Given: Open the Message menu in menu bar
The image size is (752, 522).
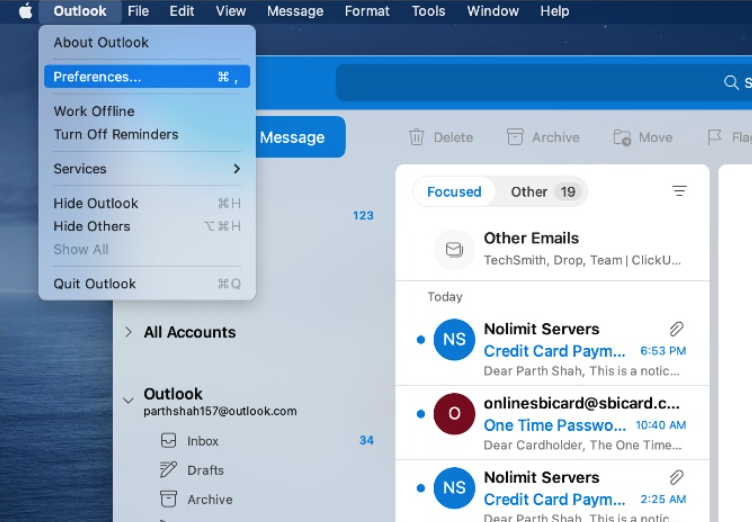Looking at the screenshot, I should [x=295, y=11].
